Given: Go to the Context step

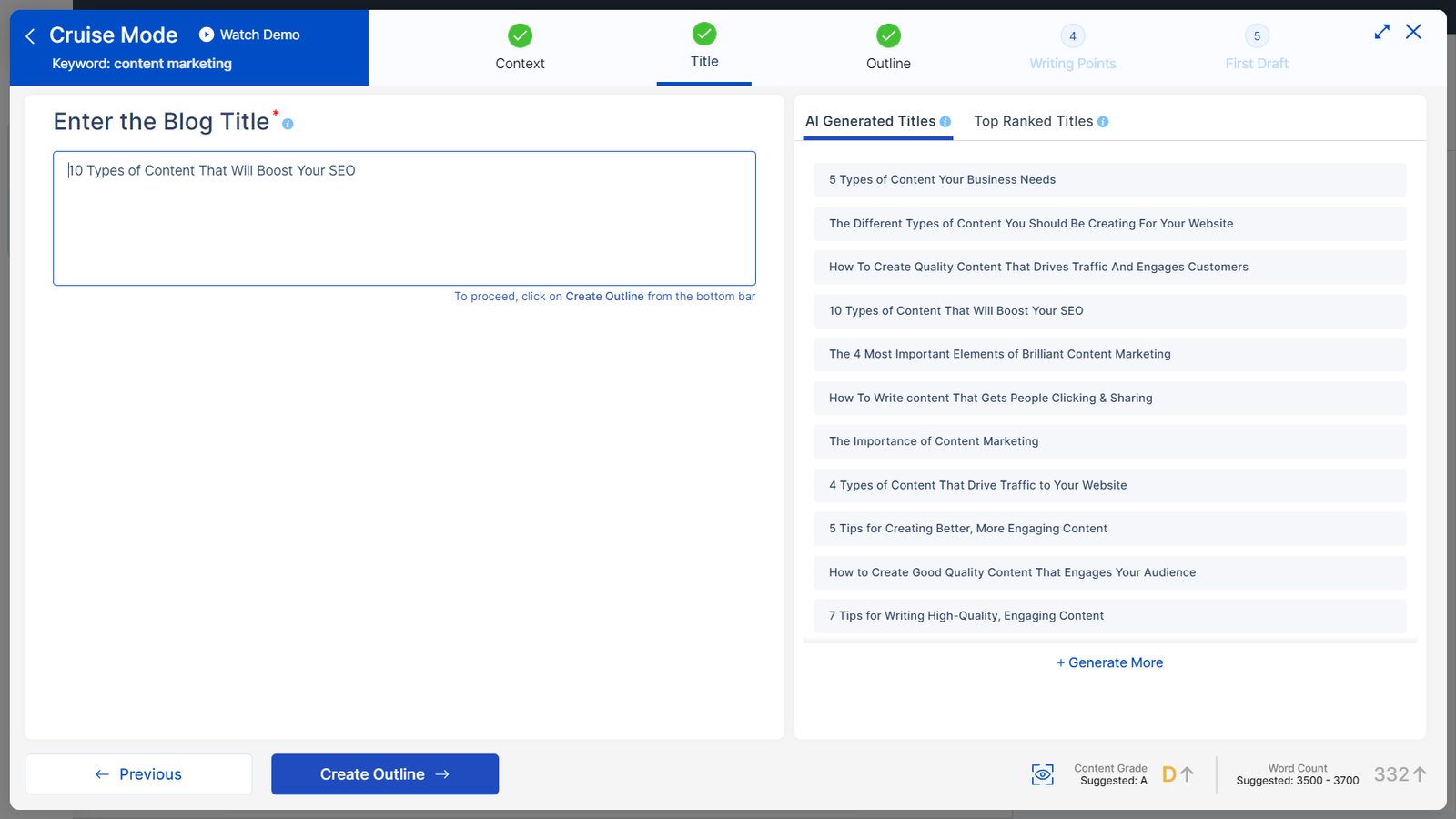Looking at the screenshot, I should [x=520, y=47].
